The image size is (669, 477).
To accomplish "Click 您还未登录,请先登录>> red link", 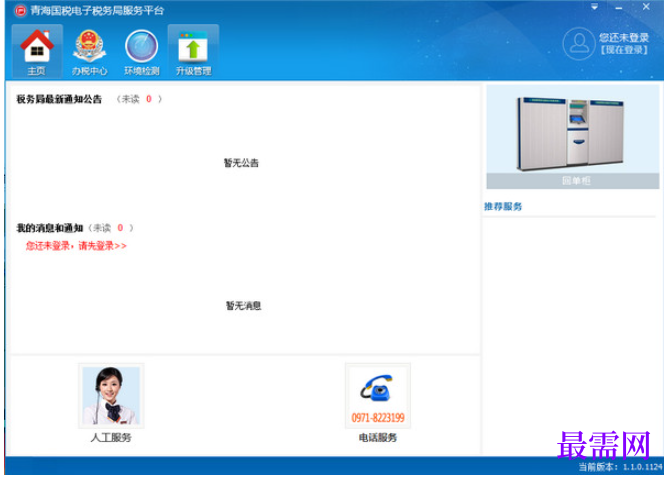I will 76,246.
